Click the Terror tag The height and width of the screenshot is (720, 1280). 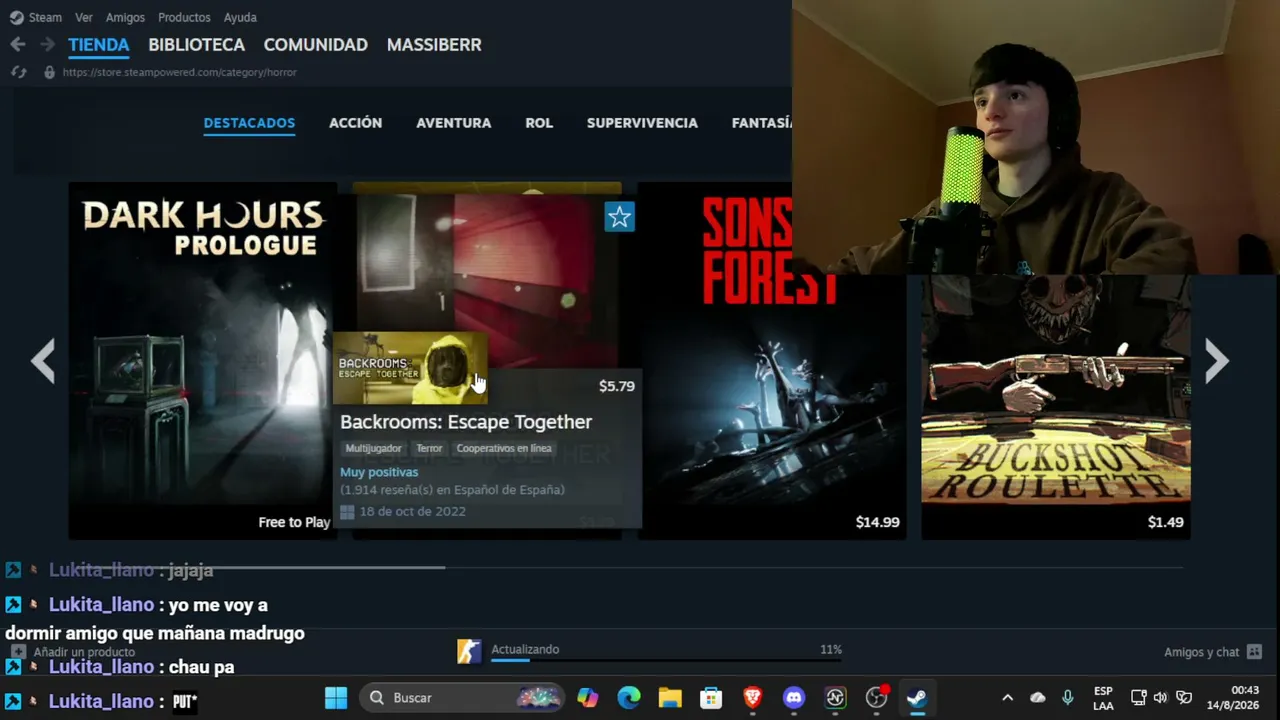click(429, 449)
